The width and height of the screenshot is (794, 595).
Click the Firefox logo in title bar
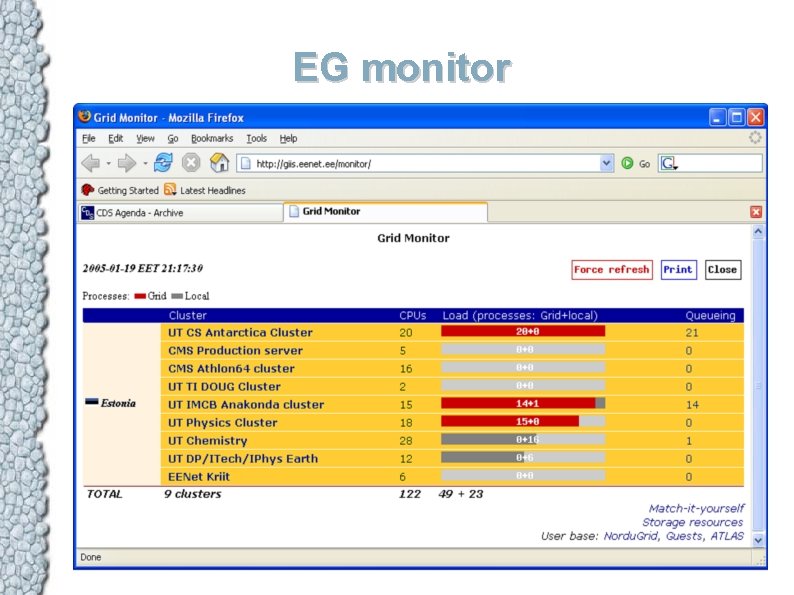pos(85,116)
